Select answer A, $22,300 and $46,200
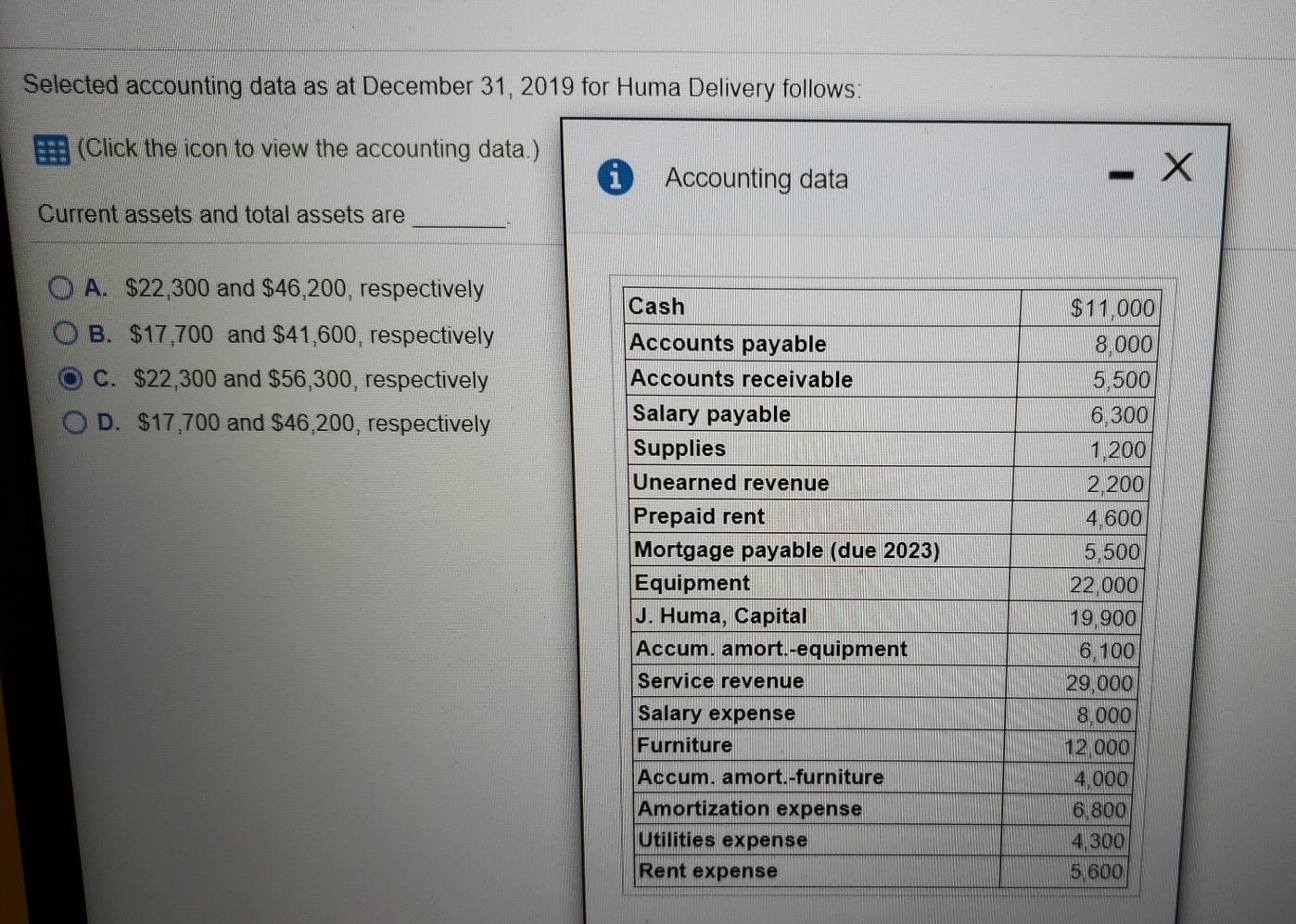The width and height of the screenshot is (1296, 924). pos(61,288)
